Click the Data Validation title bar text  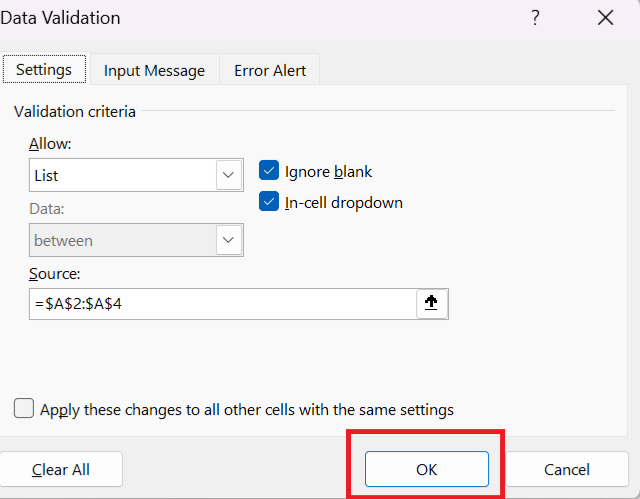click(60, 18)
